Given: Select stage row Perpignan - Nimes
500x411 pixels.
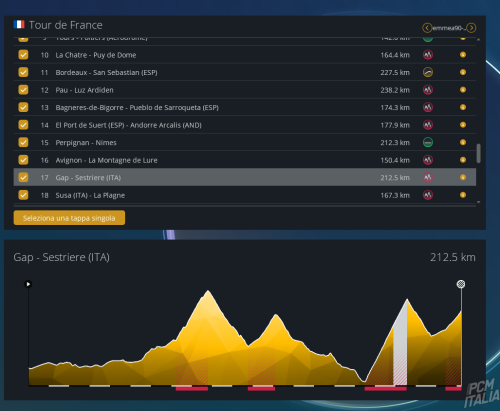Looking at the screenshot, I should click(245, 142).
